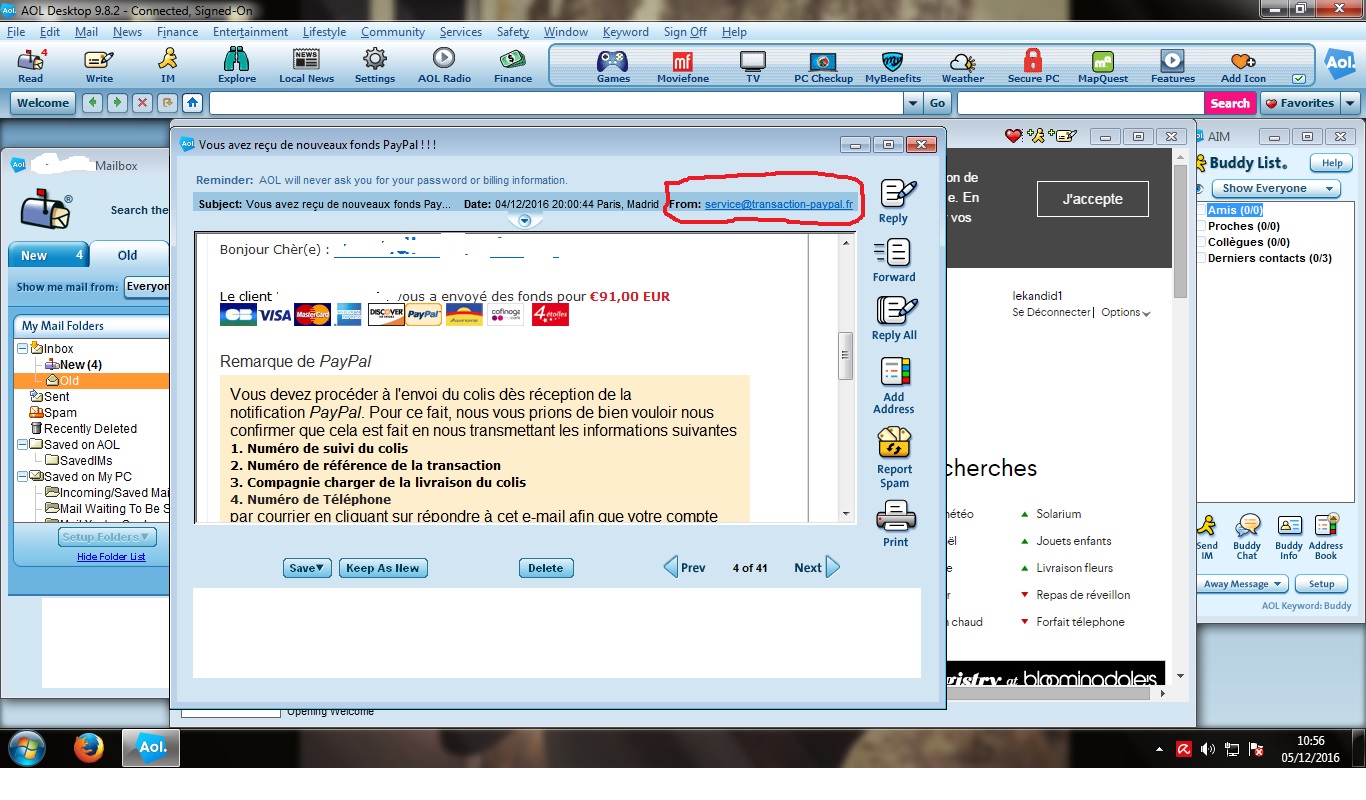Switch to the Old mail tab

click(x=128, y=255)
